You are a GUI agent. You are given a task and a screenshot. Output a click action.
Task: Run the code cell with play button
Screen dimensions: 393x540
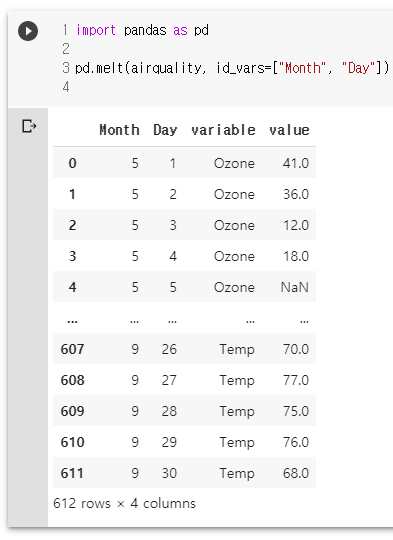point(28,31)
